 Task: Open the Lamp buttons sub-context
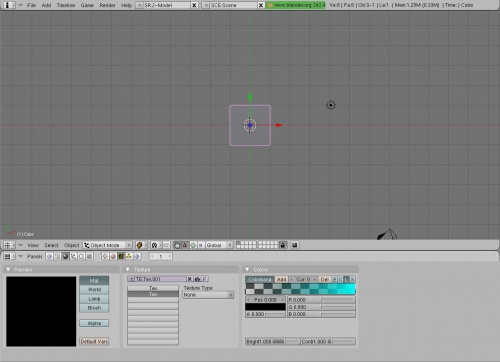tap(105, 256)
